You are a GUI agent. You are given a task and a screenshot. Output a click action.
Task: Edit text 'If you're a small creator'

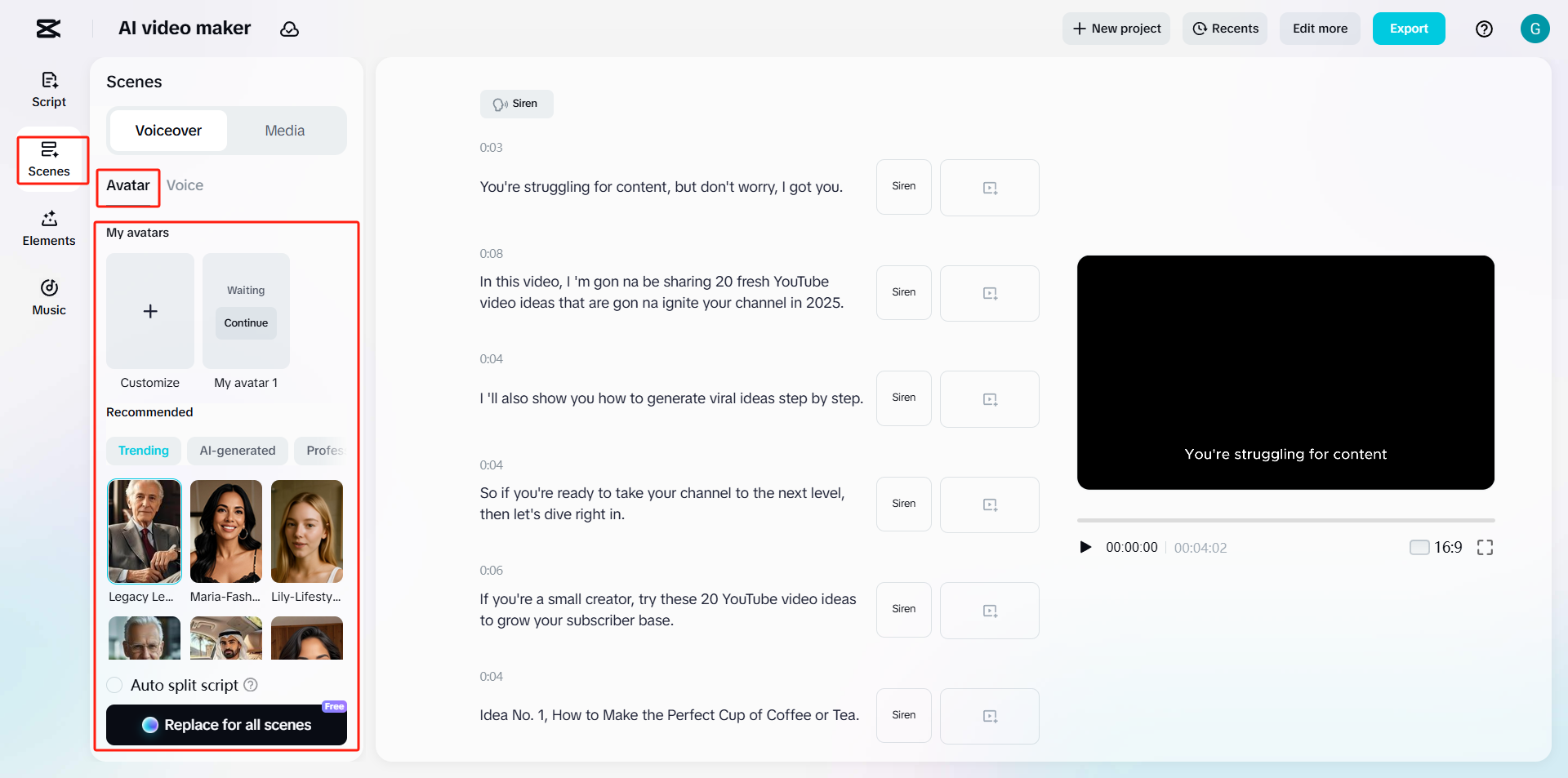(x=668, y=610)
